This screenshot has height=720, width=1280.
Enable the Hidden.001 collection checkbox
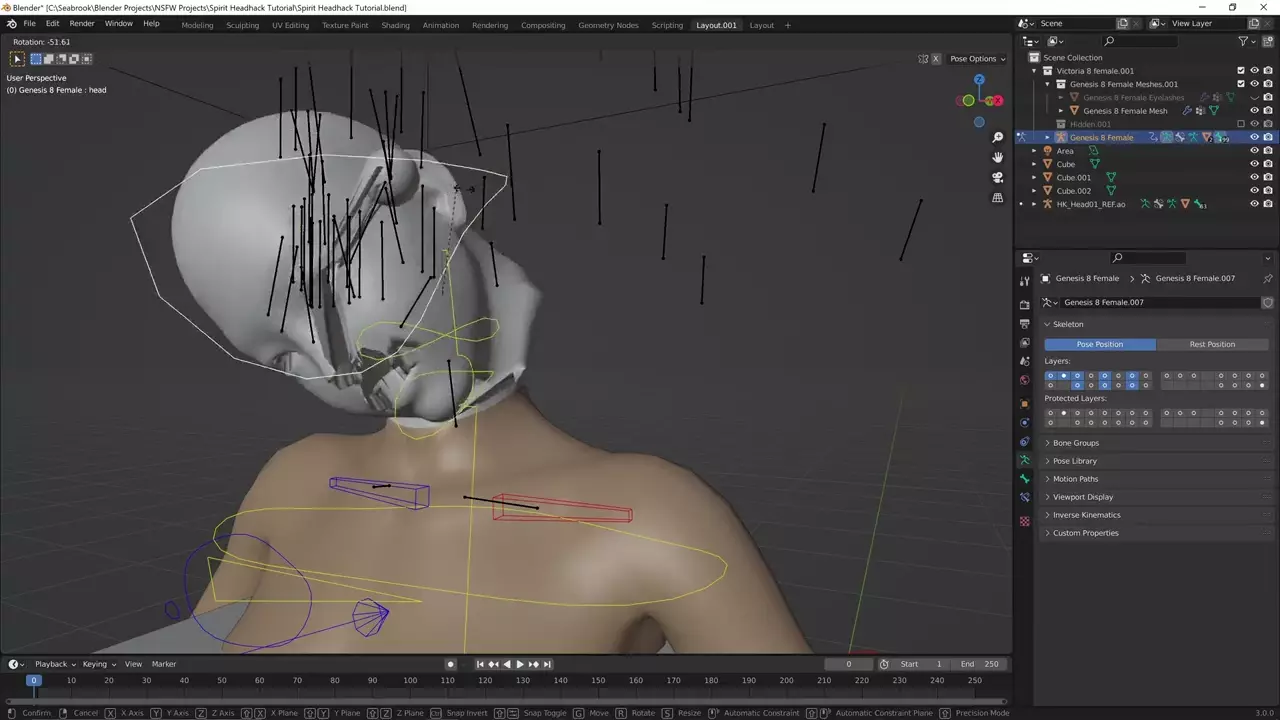1241,124
